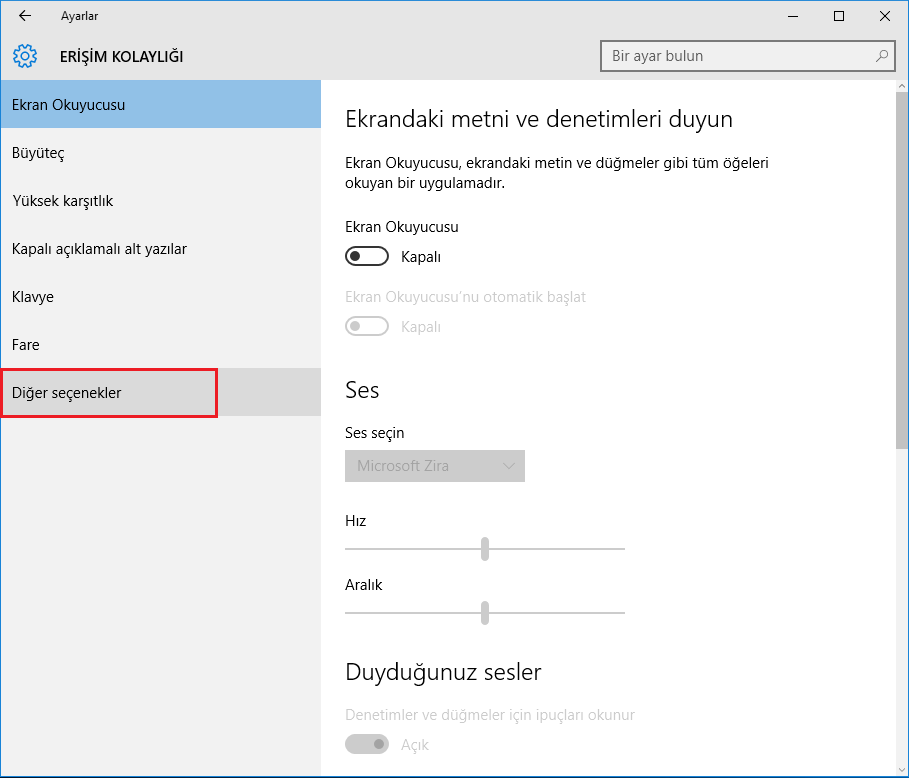Maximize the Ayarlar window

[839, 16]
